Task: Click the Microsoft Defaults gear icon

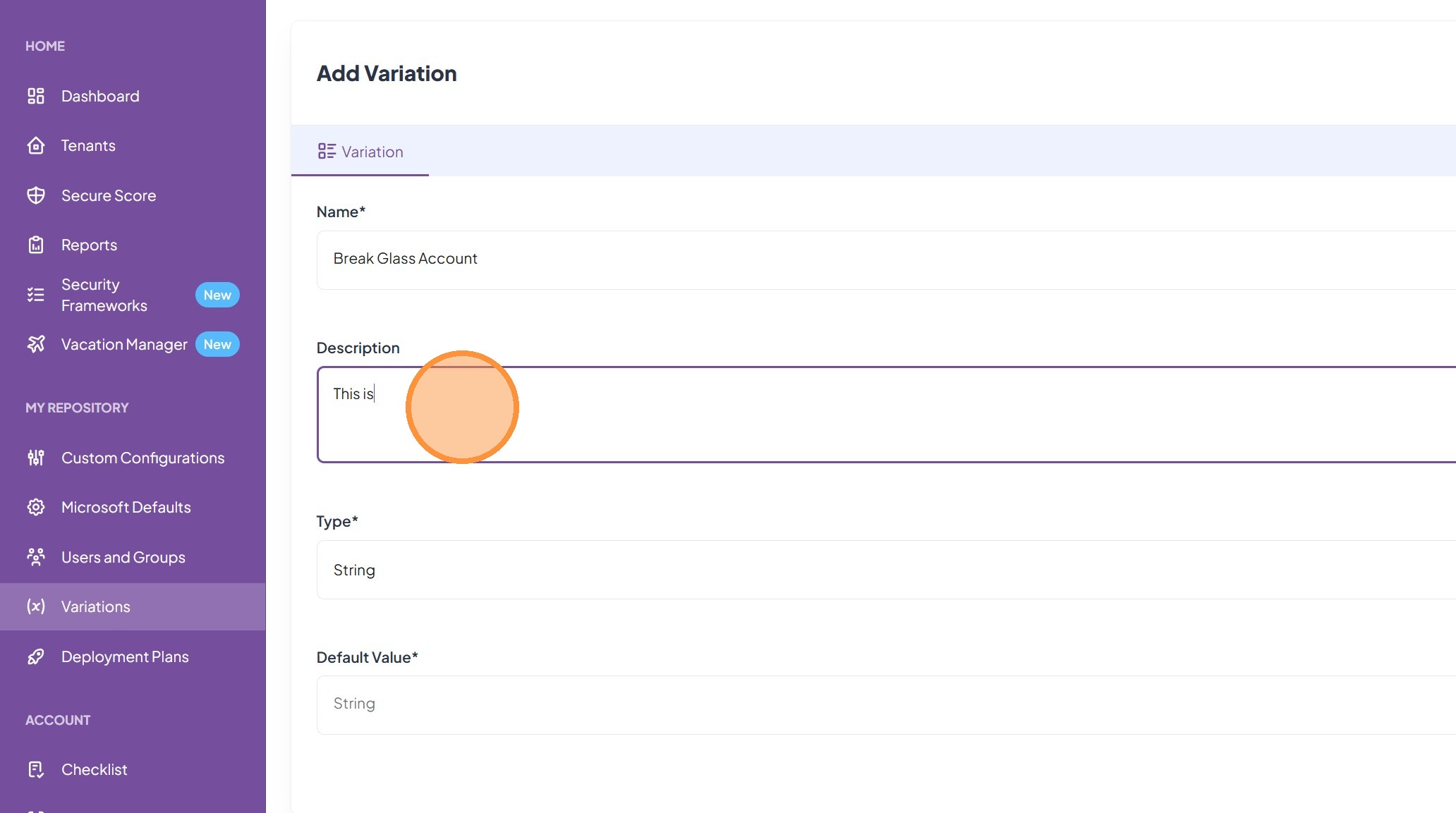Action: [x=36, y=507]
